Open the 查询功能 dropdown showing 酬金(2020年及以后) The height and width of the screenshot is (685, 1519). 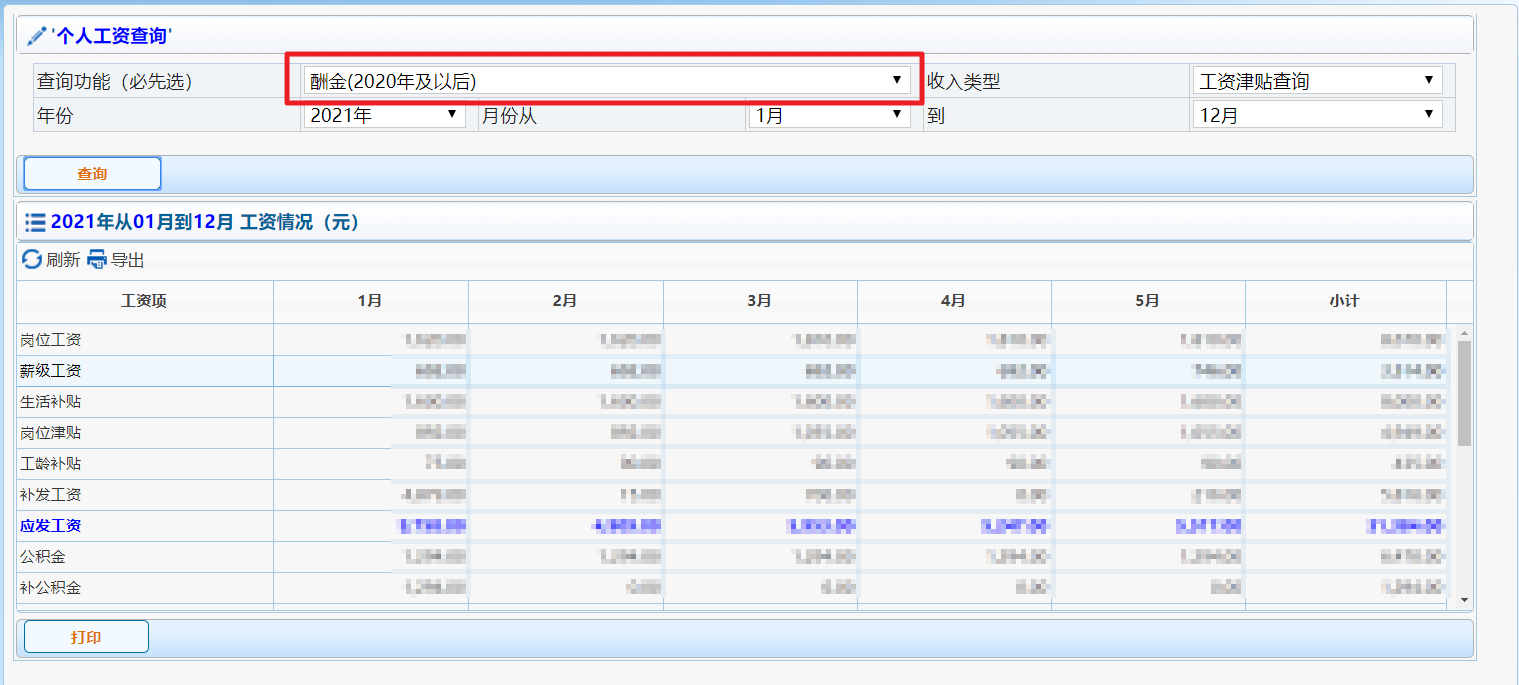pos(606,81)
